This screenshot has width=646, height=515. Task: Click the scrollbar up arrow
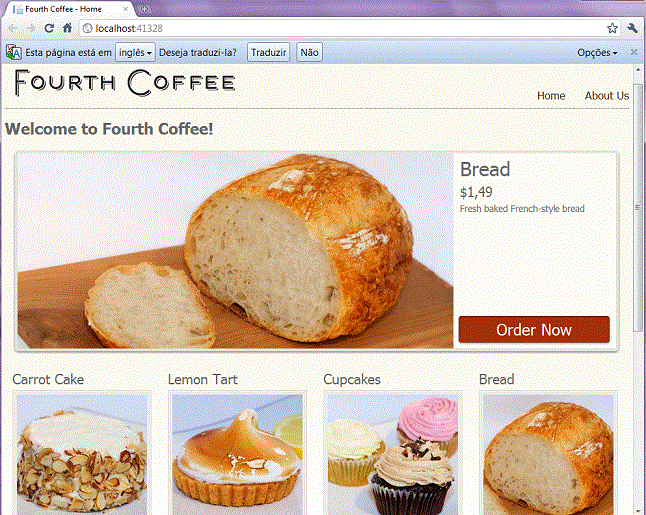point(638,70)
